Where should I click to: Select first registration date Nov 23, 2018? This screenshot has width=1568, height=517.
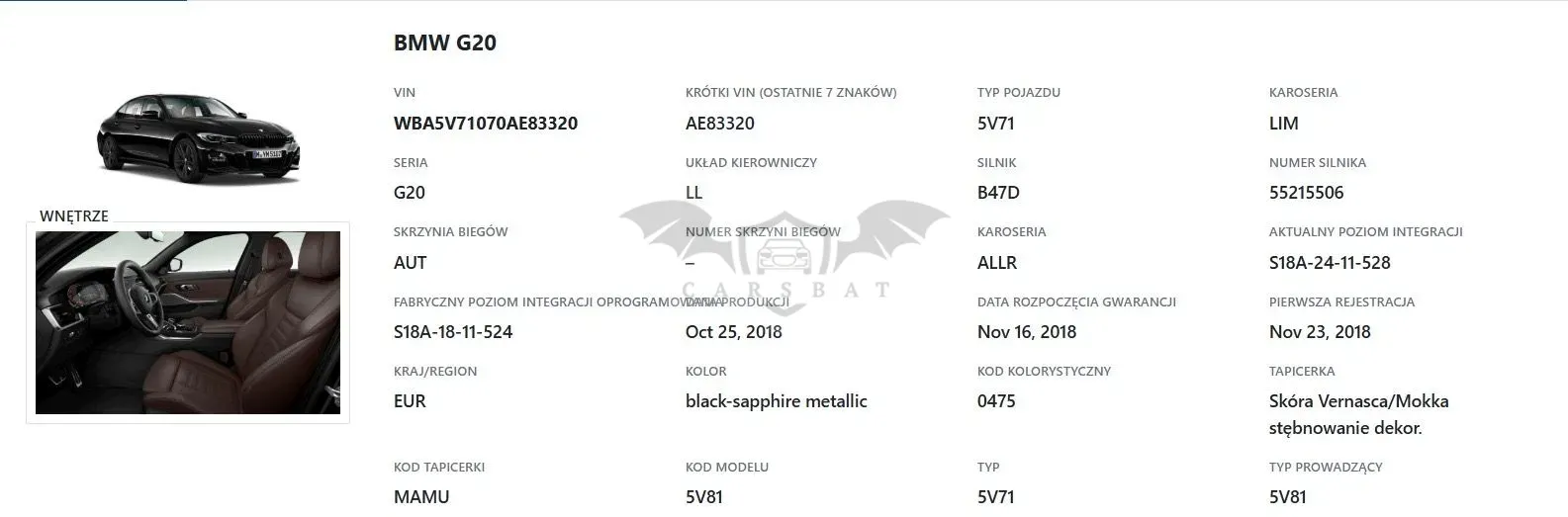coord(1320,332)
